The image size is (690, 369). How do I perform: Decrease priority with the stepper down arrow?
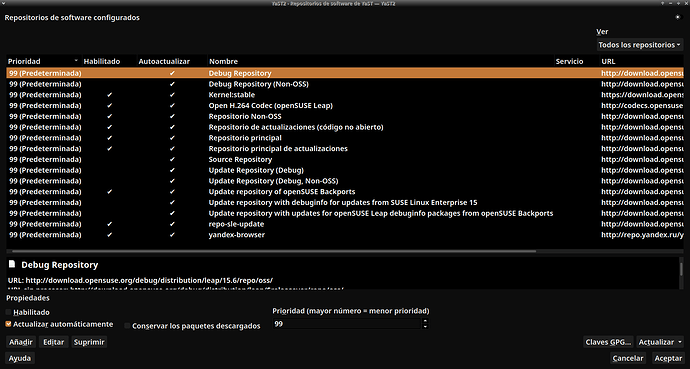(x=425, y=326)
